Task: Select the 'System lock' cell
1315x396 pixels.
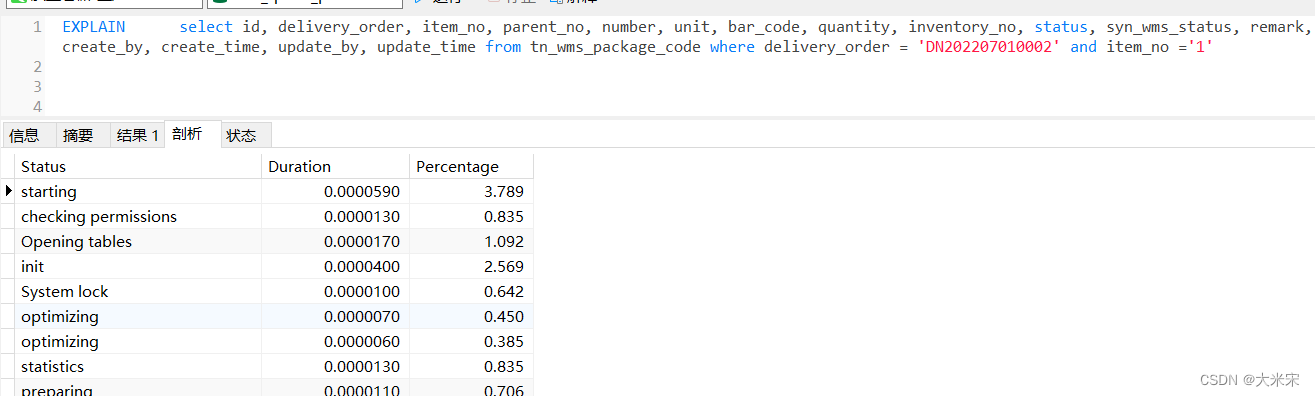Action: tap(138, 291)
